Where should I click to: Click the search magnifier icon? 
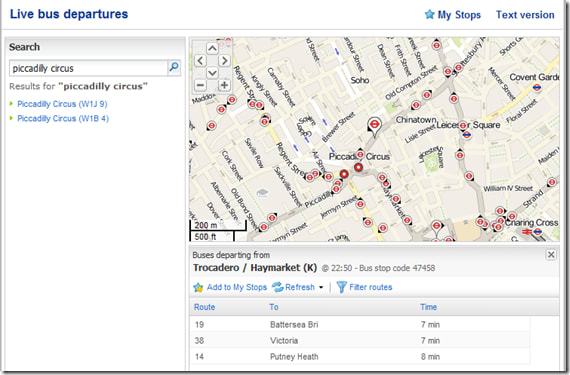pos(174,67)
